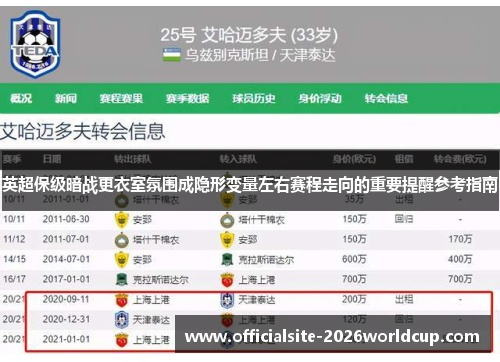Click the 安郅 crest in the 2014-07-01 row's 转出球队 column
Screen dimensions: 500x362
pos(122,260)
